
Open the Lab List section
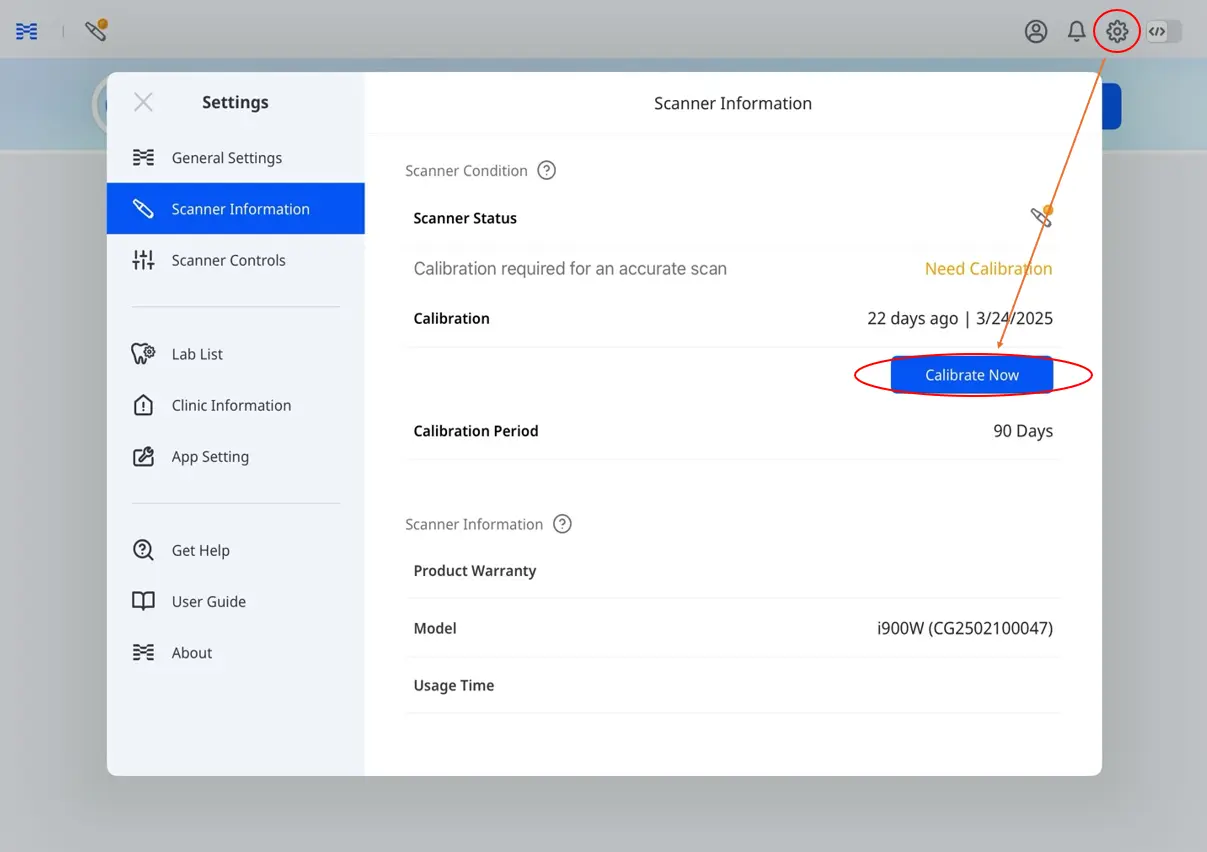point(196,353)
